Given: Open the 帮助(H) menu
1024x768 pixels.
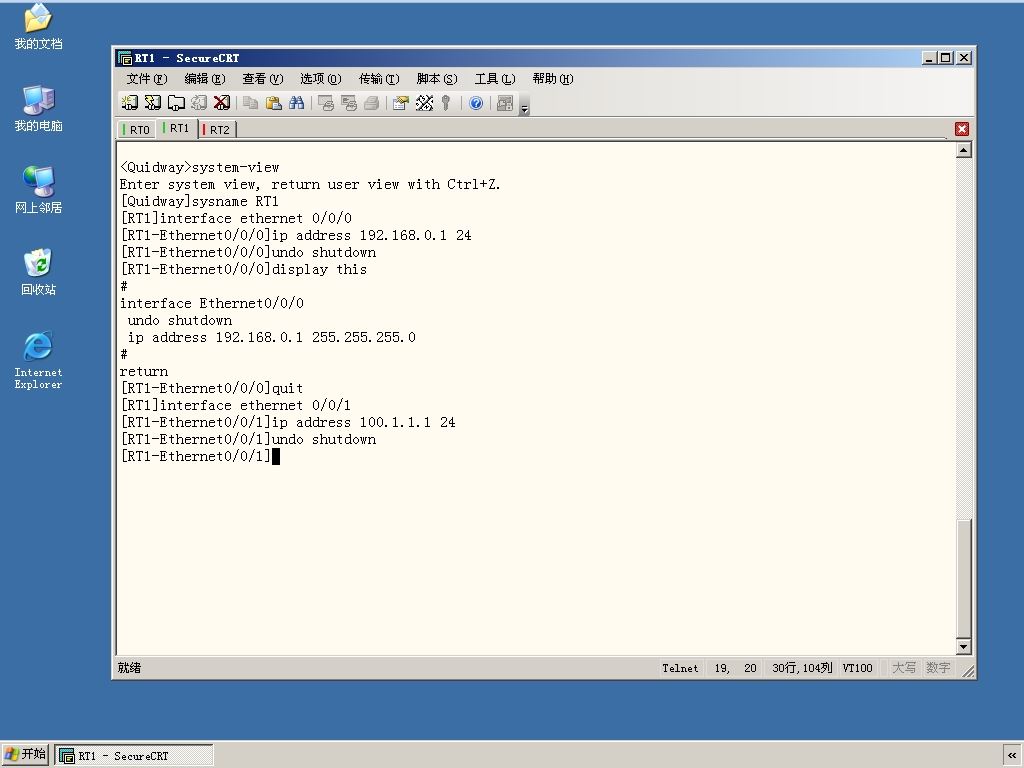Looking at the screenshot, I should [552, 79].
